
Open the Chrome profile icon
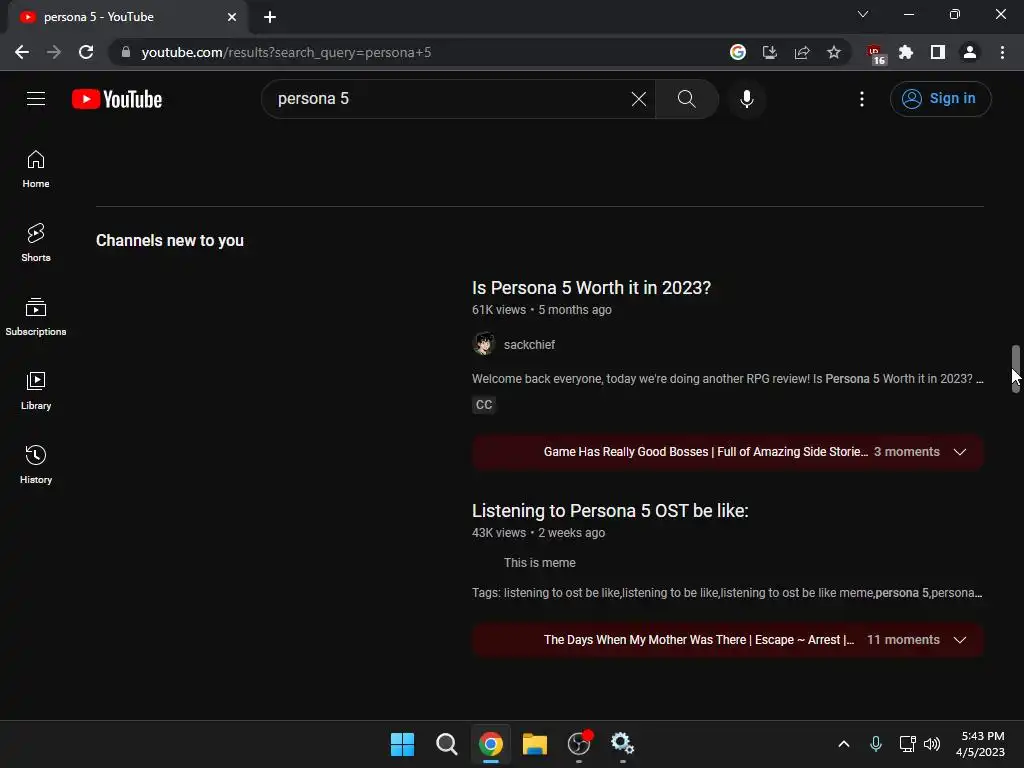pyautogui.click(x=969, y=52)
